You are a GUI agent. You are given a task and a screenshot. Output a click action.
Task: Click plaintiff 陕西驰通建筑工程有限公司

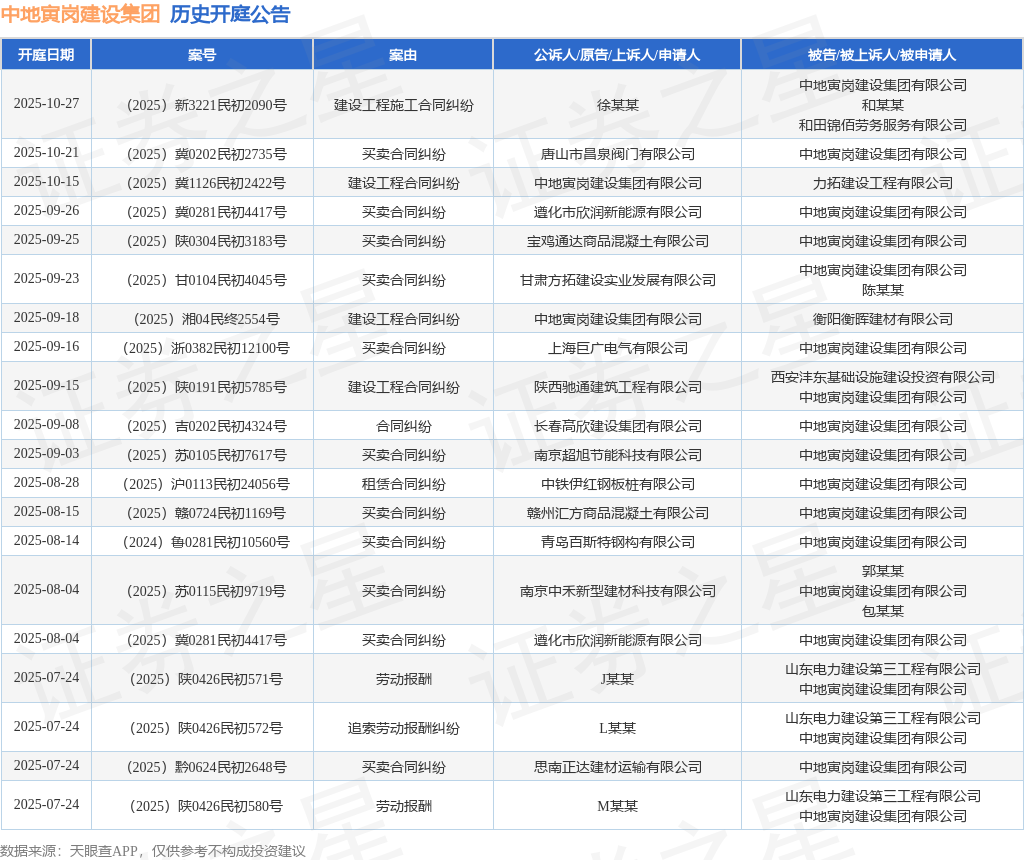(x=618, y=387)
